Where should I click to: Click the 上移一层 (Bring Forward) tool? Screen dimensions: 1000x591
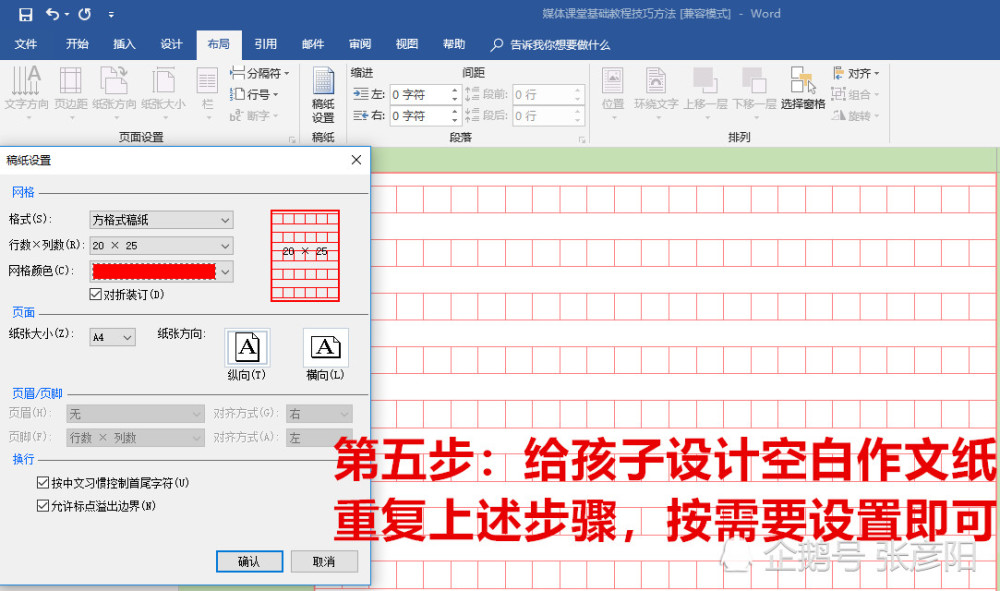tap(705, 92)
